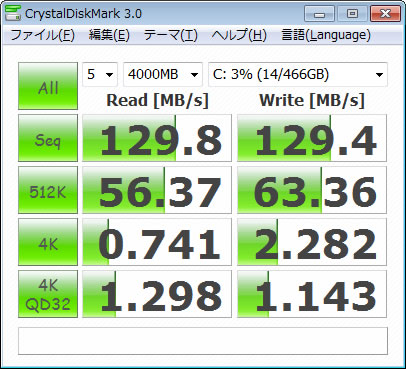Click the Write [MB/s] column header
The width and height of the screenshot is (406, 369).
pyautogui.click(x=312, y=100)
